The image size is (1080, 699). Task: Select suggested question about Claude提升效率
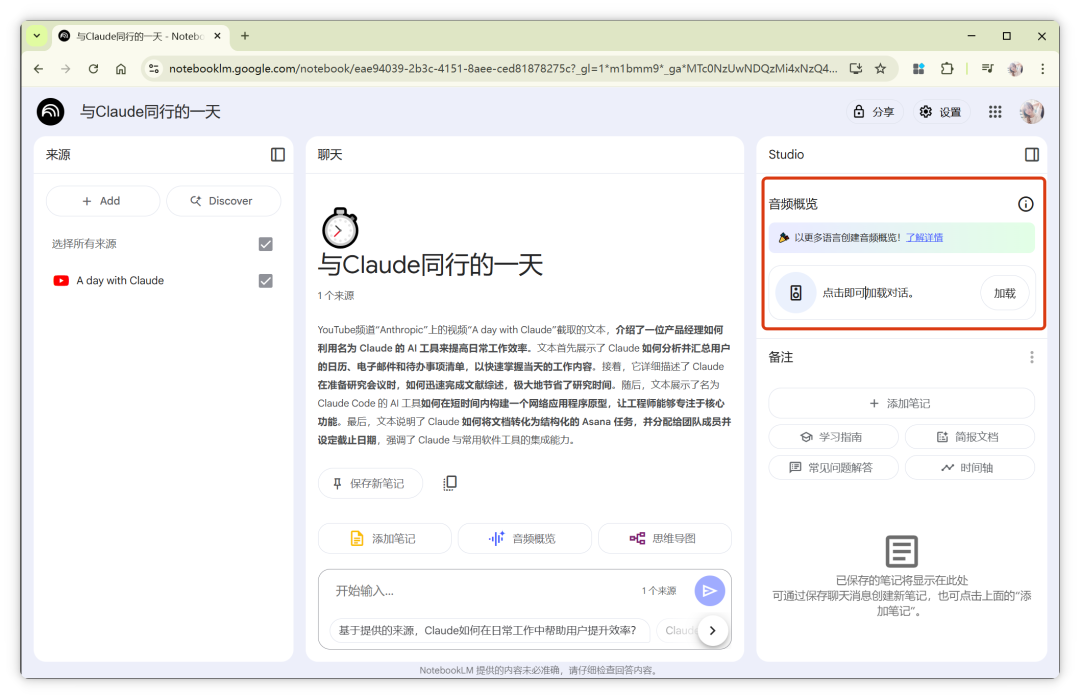(488, 630)
